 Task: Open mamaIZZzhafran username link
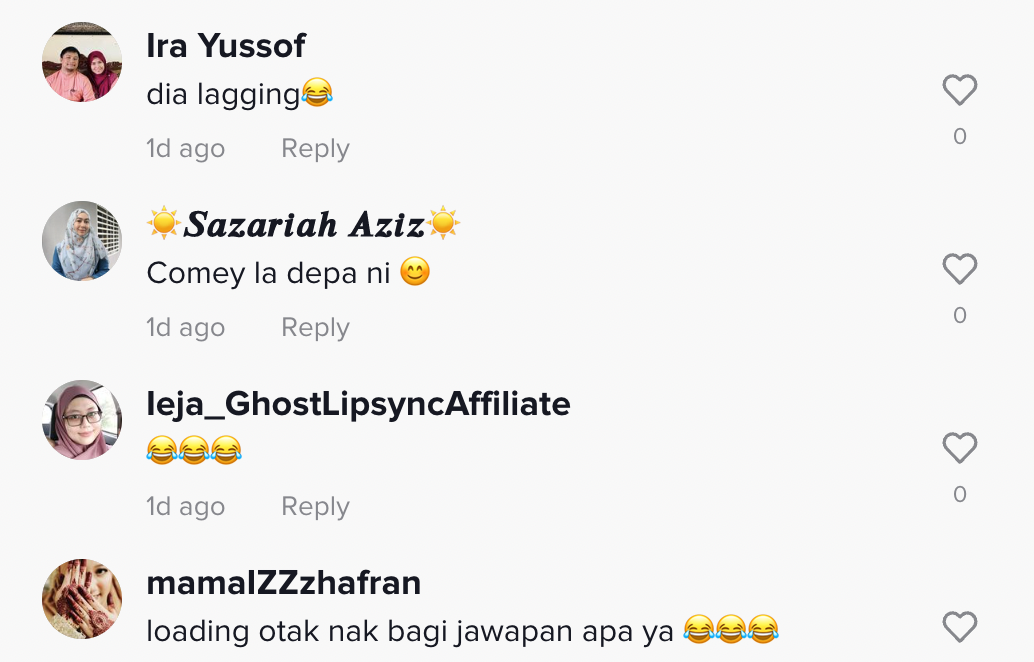(x=284, y=583)
